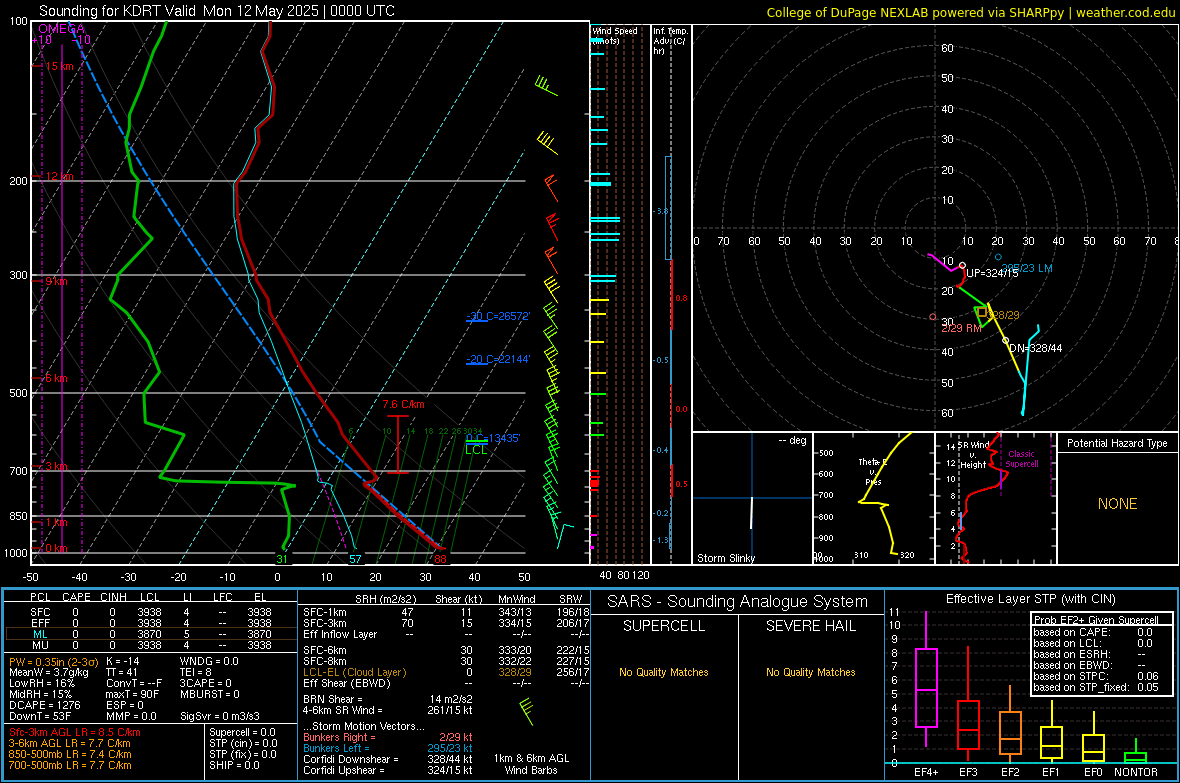Click the Inf. Temp. Adv. panel header

point(670,41)
